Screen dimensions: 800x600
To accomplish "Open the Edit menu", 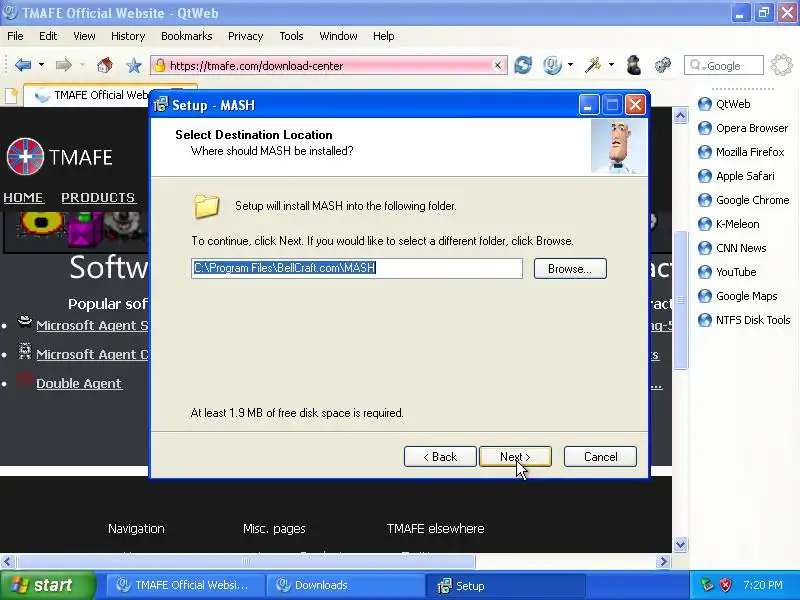I will [x=48, y=36].
